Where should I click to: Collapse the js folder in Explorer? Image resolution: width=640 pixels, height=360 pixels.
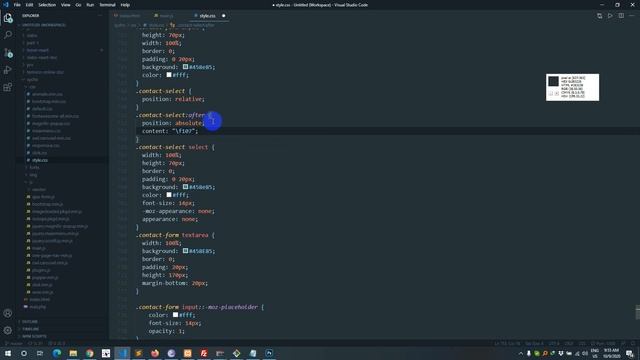point(31,182)
